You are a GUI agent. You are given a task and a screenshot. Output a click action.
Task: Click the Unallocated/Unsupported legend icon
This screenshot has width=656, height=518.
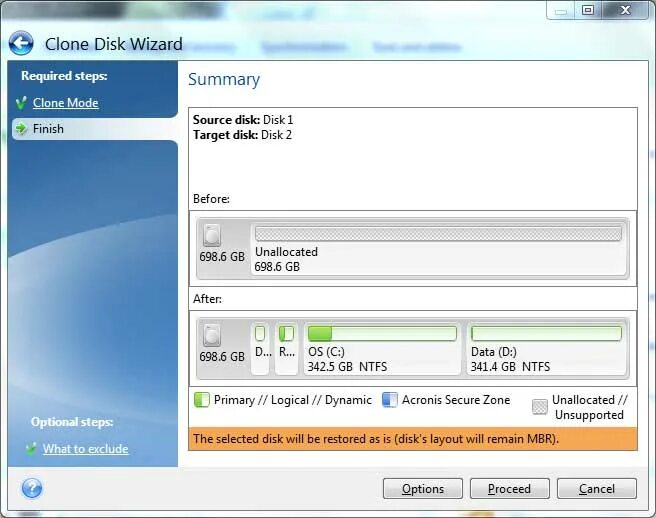coord(540,407)
